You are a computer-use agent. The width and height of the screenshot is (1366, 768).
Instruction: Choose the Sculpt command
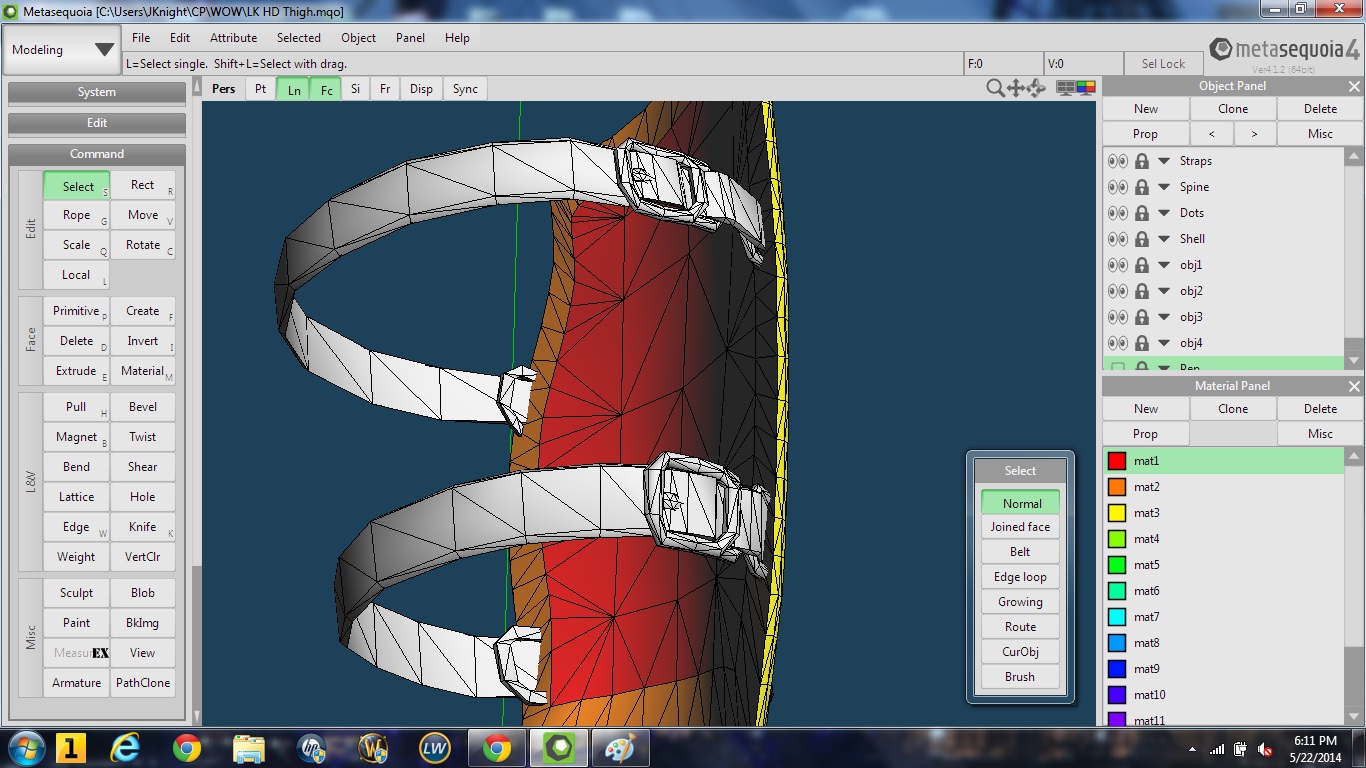point(76,593)
